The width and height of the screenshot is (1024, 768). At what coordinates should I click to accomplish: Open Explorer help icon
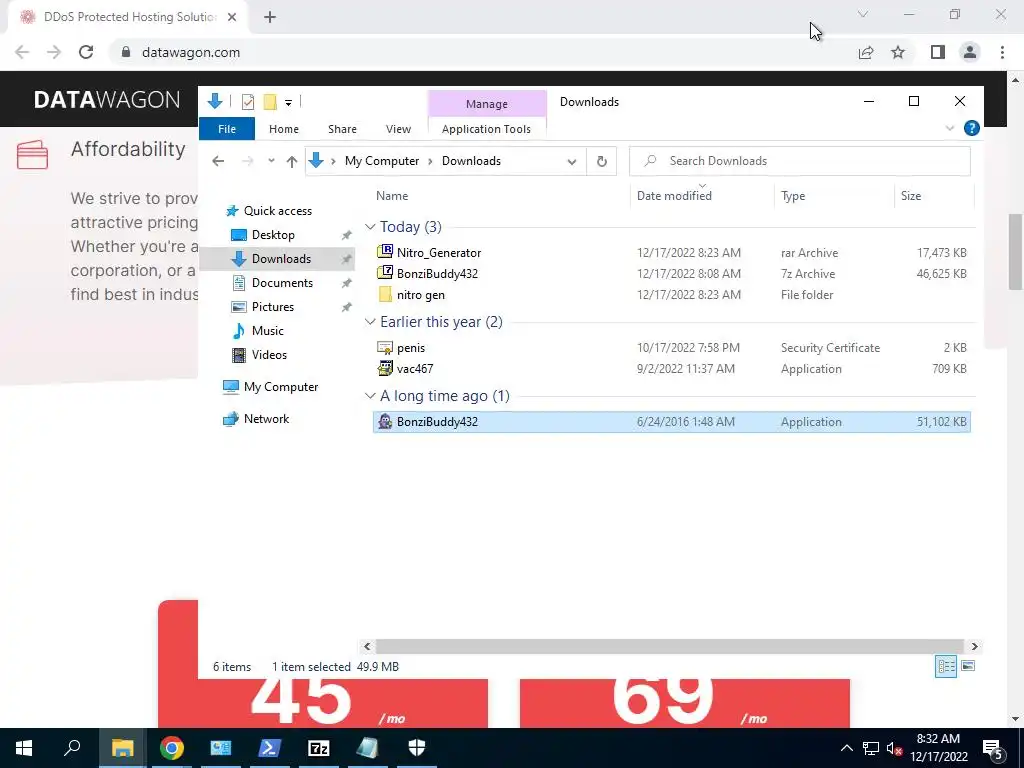tap(971, 129)
